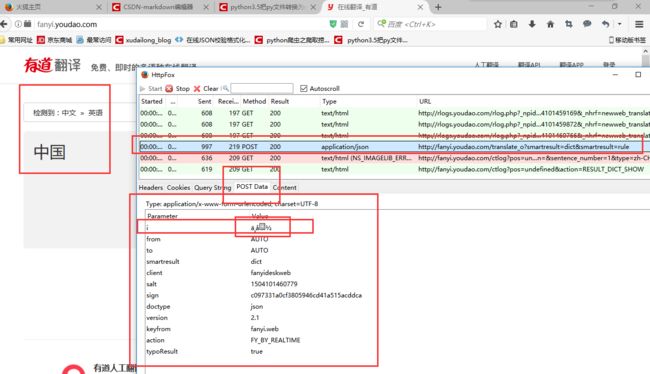
Task: Click the 中国 text in translation input
Action: (50, 152)
